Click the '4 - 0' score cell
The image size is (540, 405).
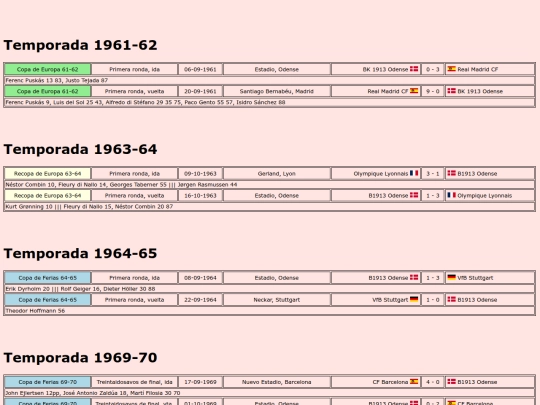coord(433,382)
